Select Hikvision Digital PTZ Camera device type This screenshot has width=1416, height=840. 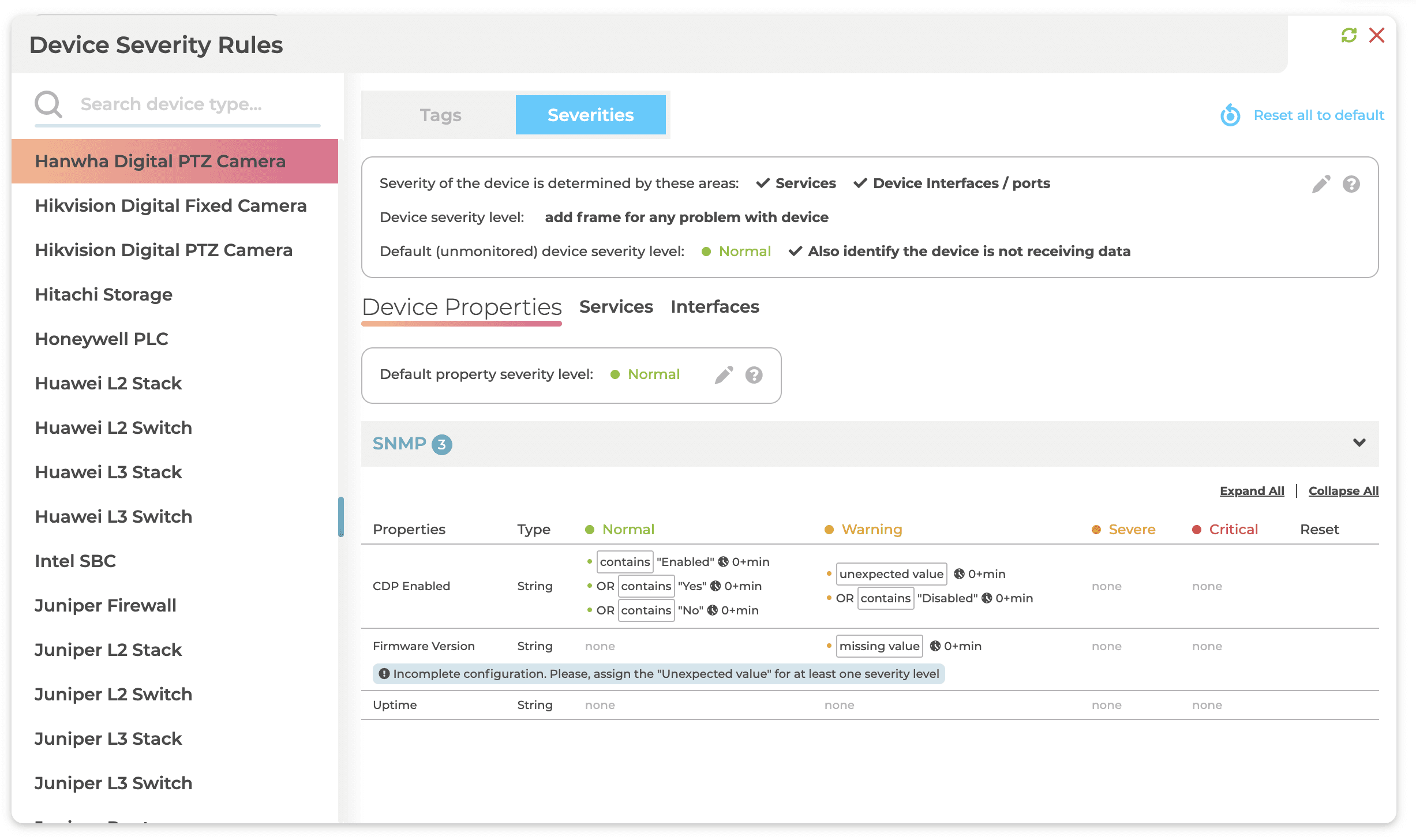pyautogui.click(x=163, y=250)
